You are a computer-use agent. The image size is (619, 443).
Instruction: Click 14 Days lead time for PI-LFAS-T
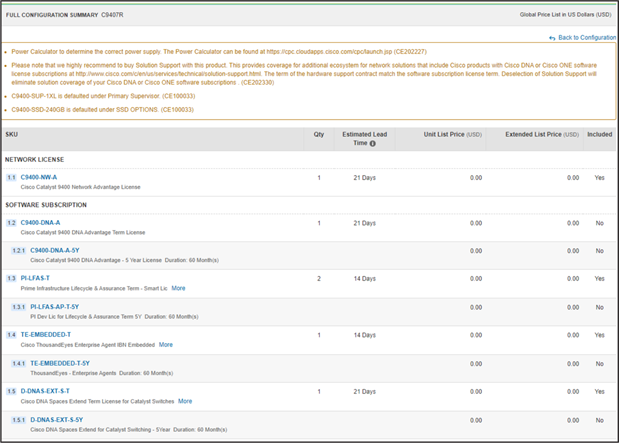tap(364, 279)
